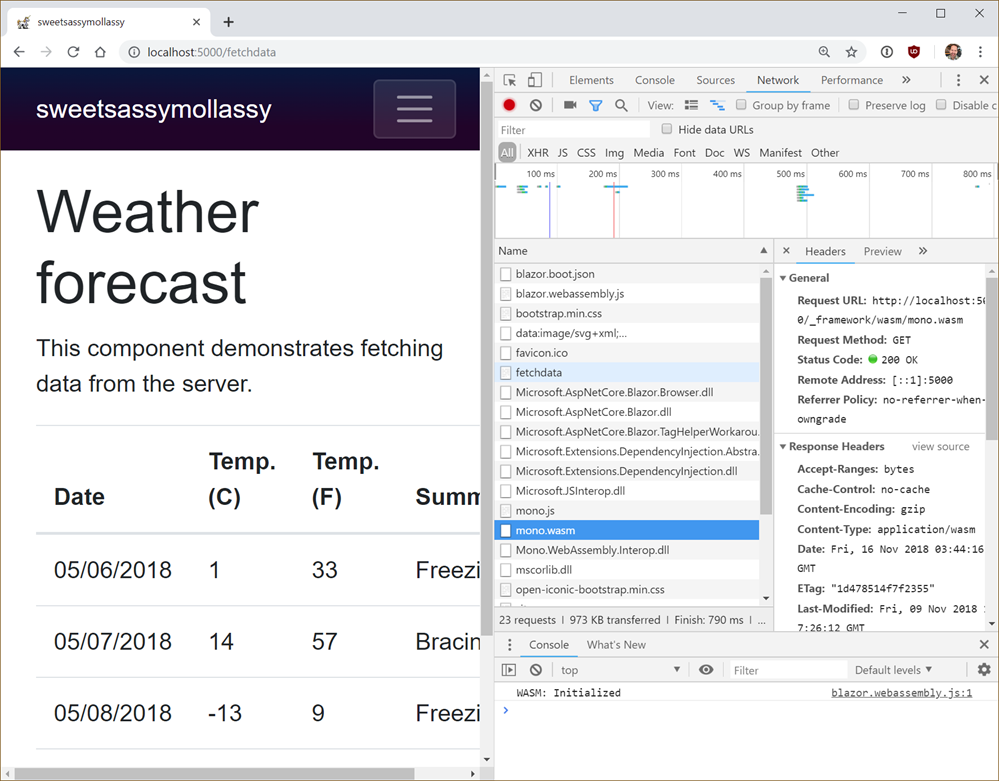Tick the Disable cache checkbox
Image resolution: width=999 pixels, height=781 pixels.
click(x=941, y=104)
